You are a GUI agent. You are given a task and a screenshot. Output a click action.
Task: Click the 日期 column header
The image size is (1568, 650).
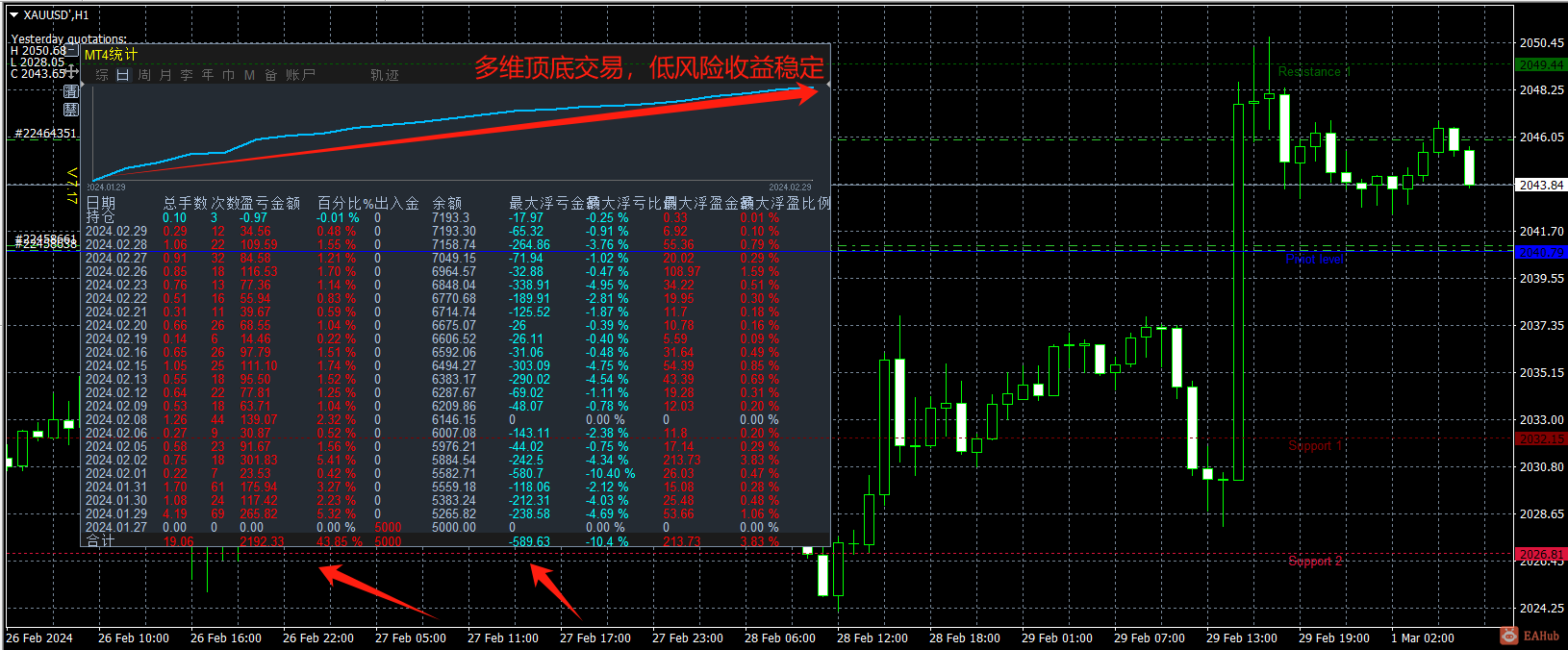pyautogui.click(x=101, y=203)
